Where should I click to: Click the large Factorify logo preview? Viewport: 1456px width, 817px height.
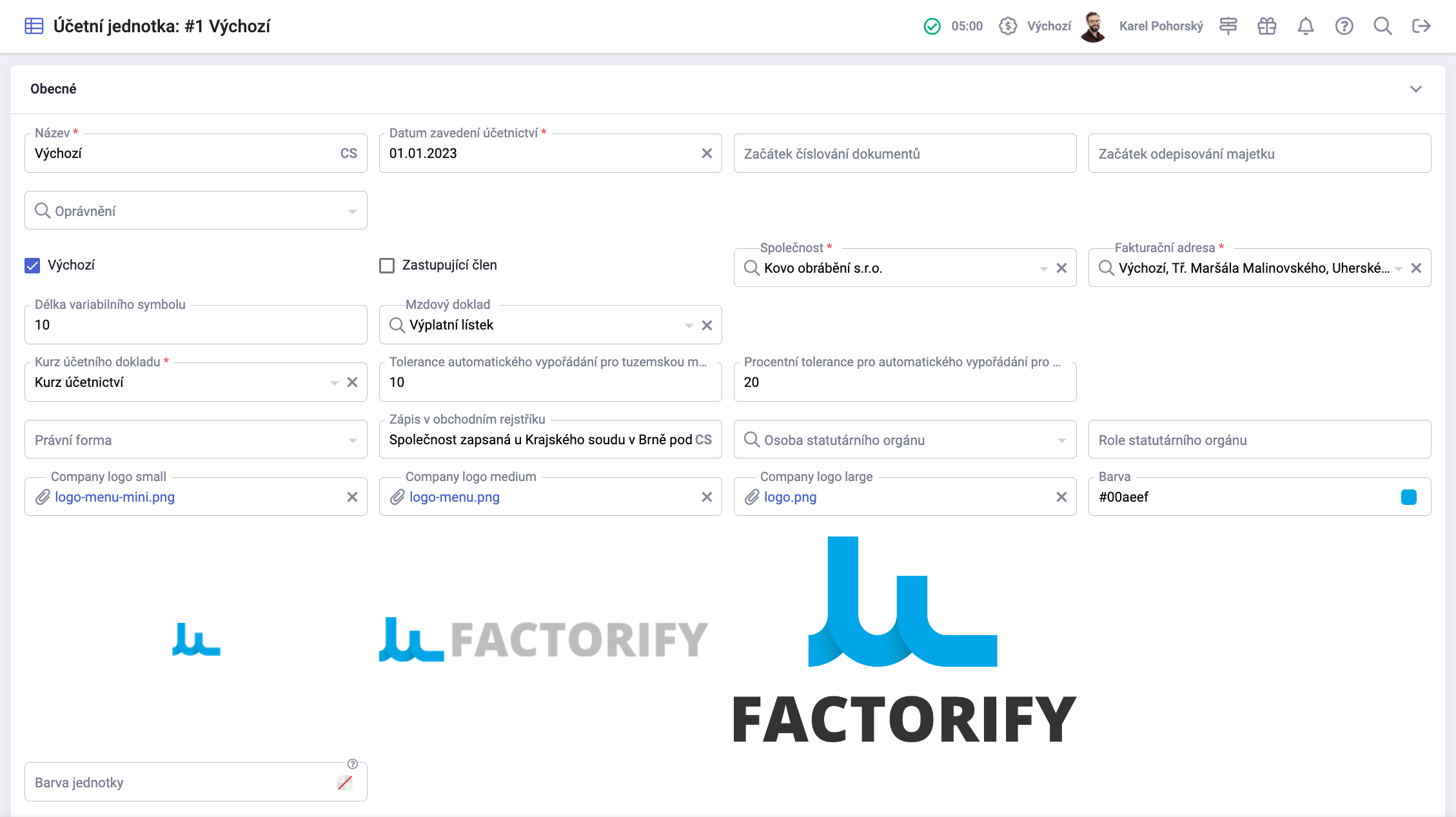click(905, 640)
